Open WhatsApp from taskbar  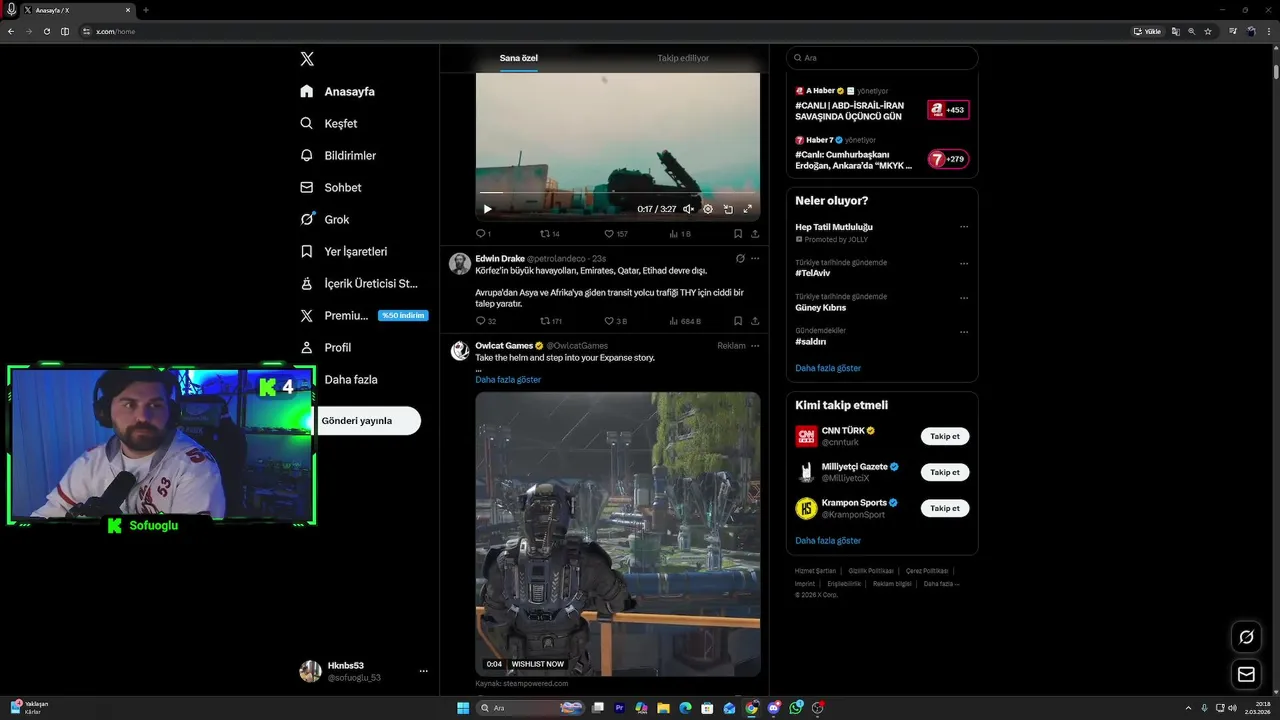795,708
